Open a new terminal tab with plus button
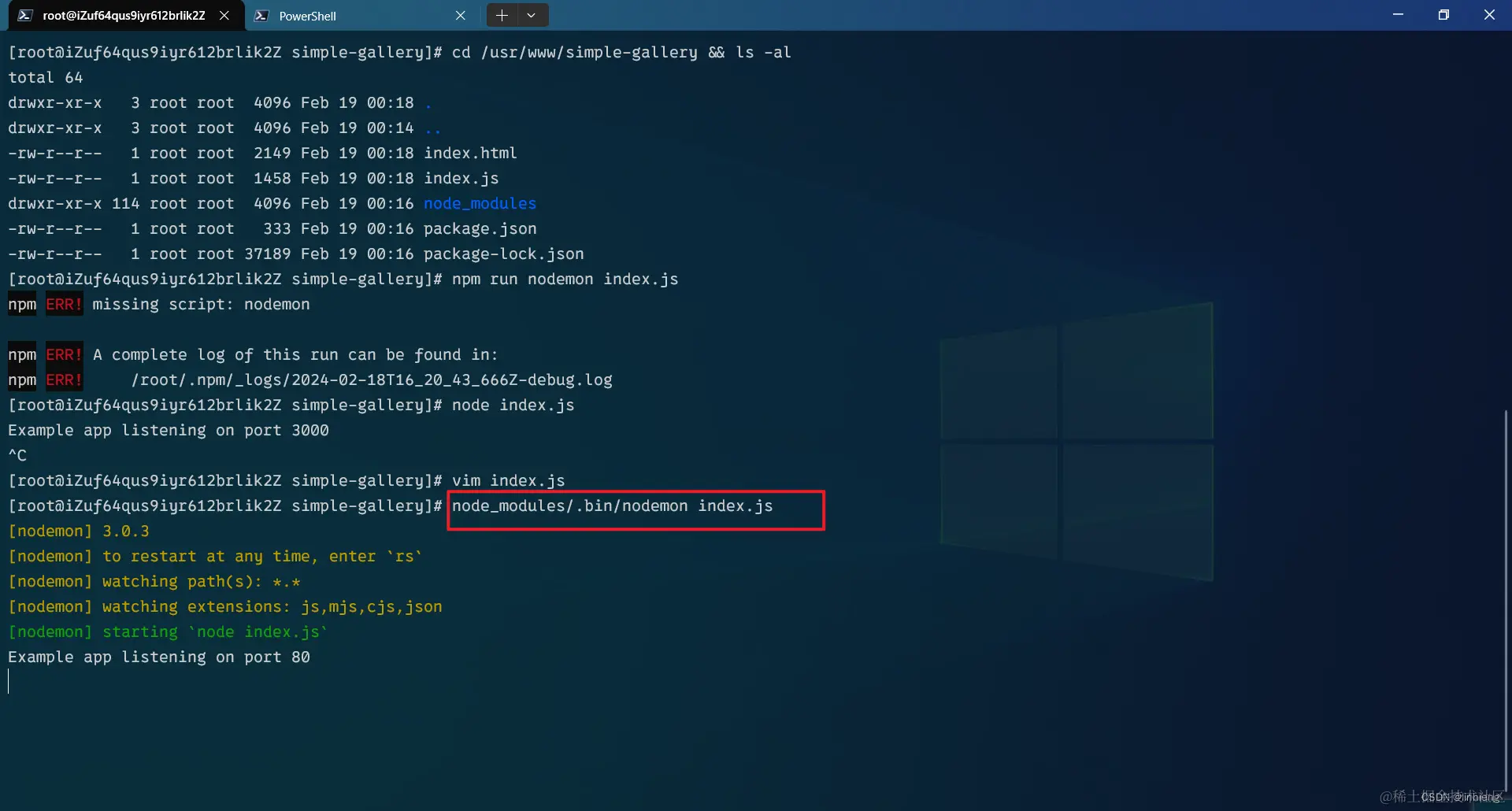This screenshot has height=811, width=1512. click(x=502, y=15)
